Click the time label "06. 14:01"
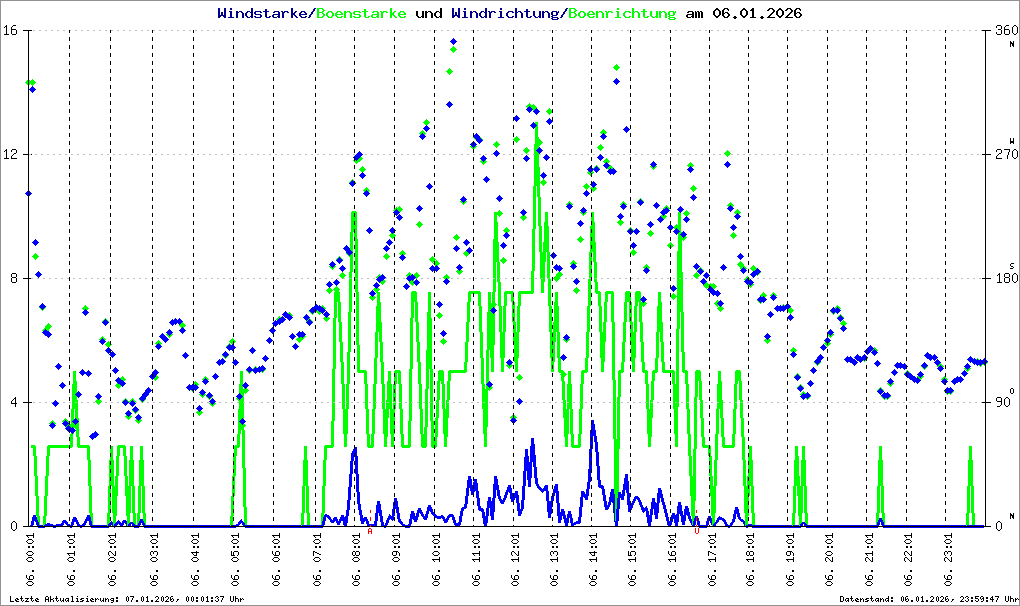Image resolution: width=1020 pixels, height=606 pixels. tap(593, 560)
